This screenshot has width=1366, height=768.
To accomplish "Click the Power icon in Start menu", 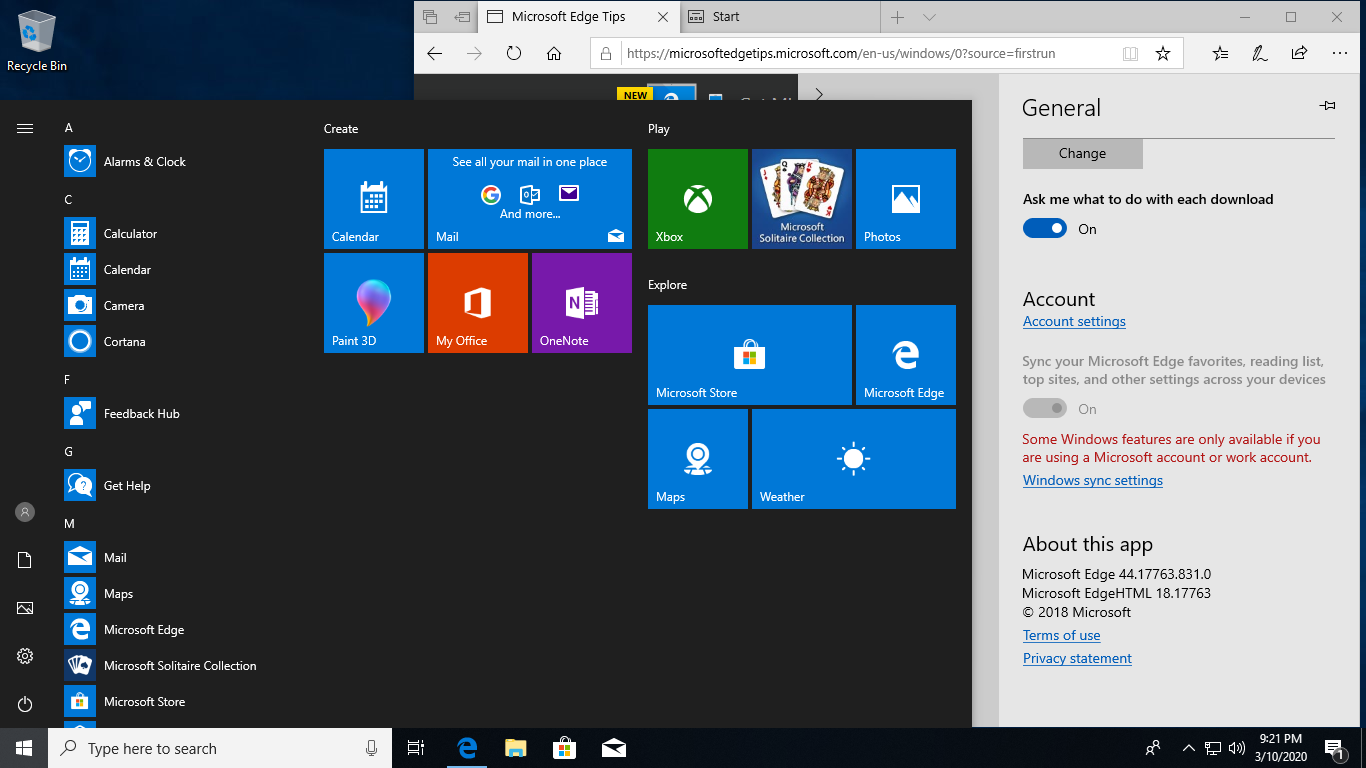I will coord(25,704).
